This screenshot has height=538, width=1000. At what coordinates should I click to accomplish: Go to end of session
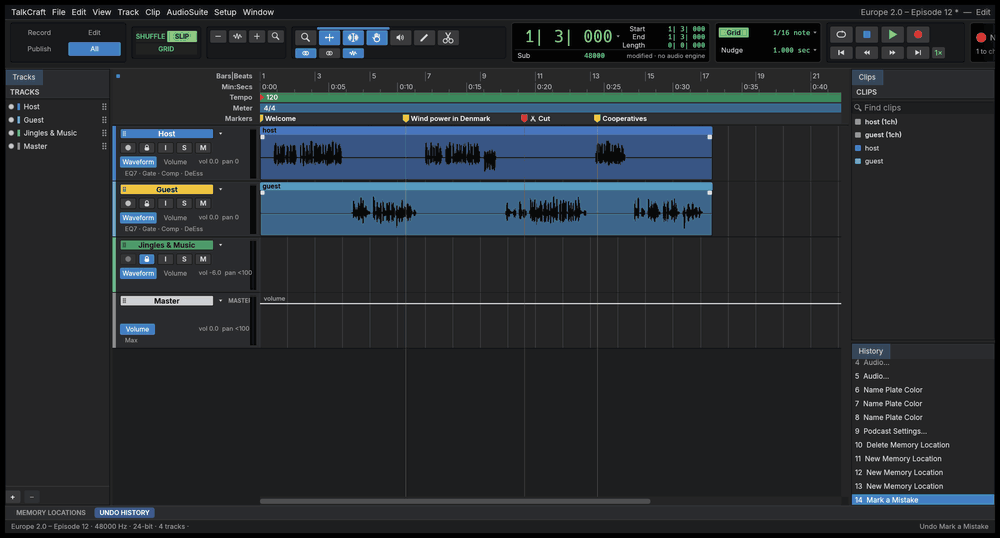(x=918, y=52)
